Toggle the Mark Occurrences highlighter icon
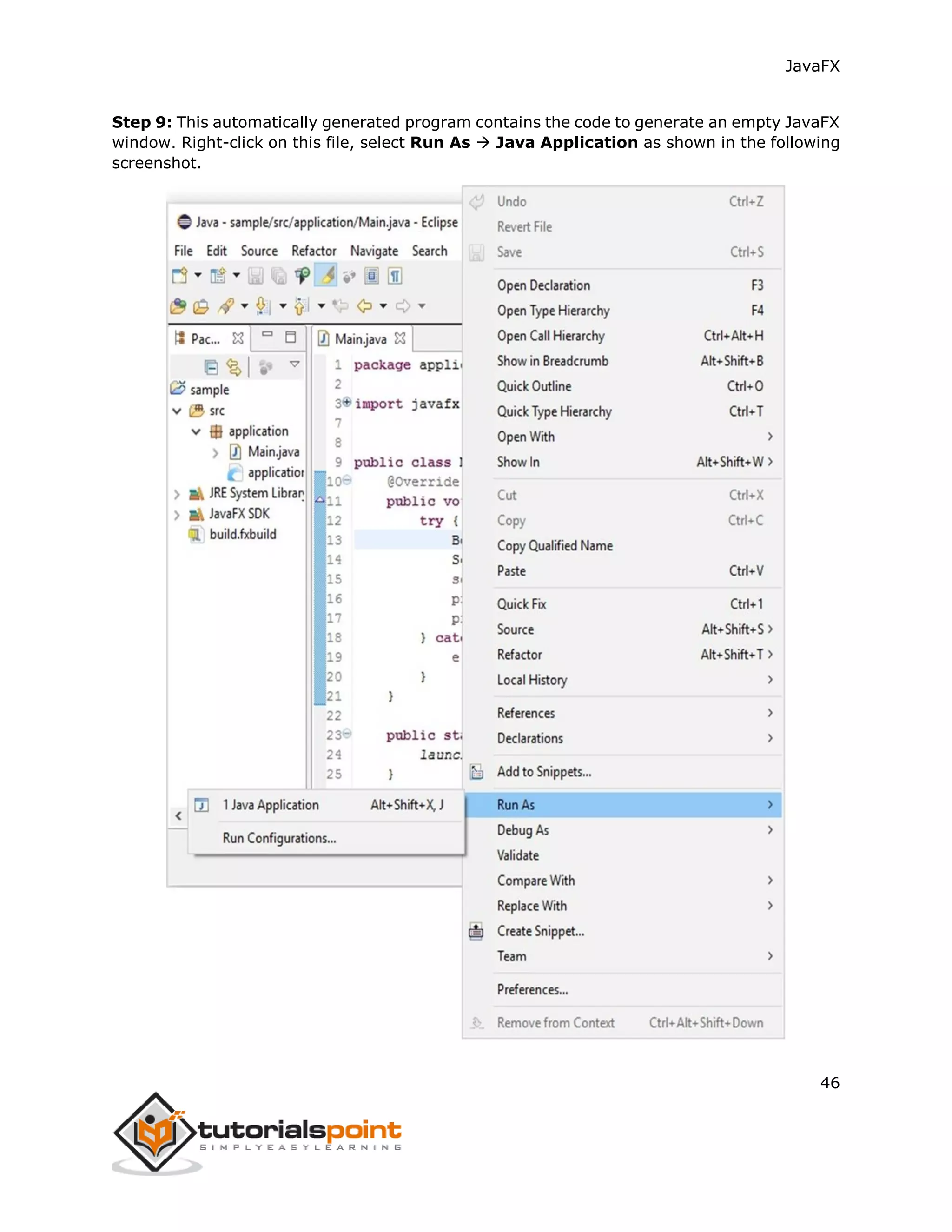Image resolution: width=952 pixels, height=1232 pixels. (326, 276)
